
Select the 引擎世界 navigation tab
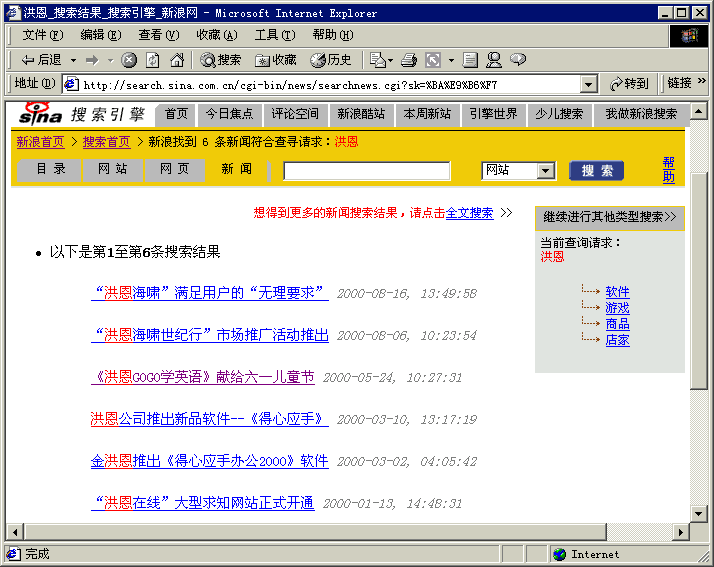(494, 114)
